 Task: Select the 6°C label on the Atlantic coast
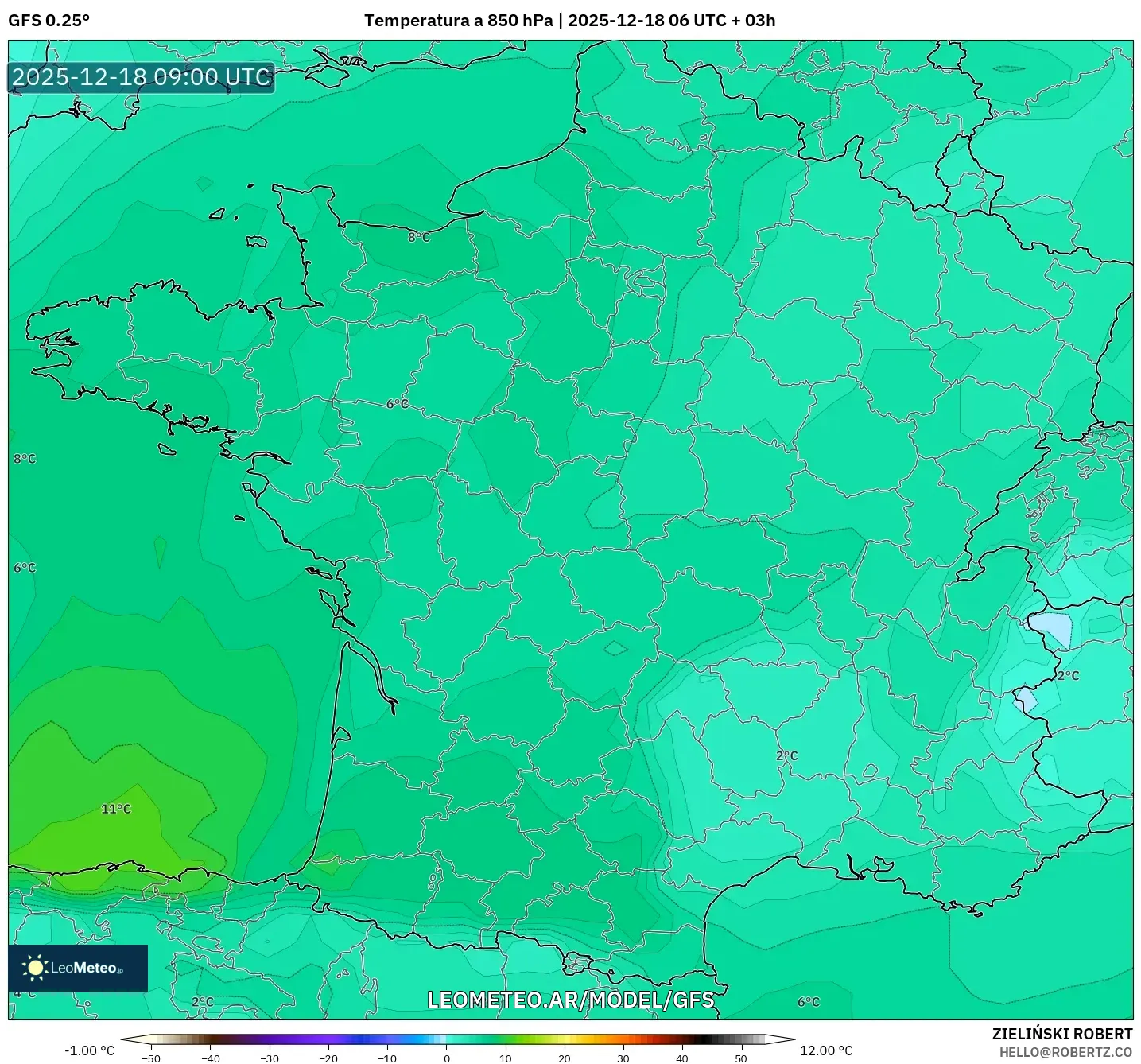[x=24, y=567]
